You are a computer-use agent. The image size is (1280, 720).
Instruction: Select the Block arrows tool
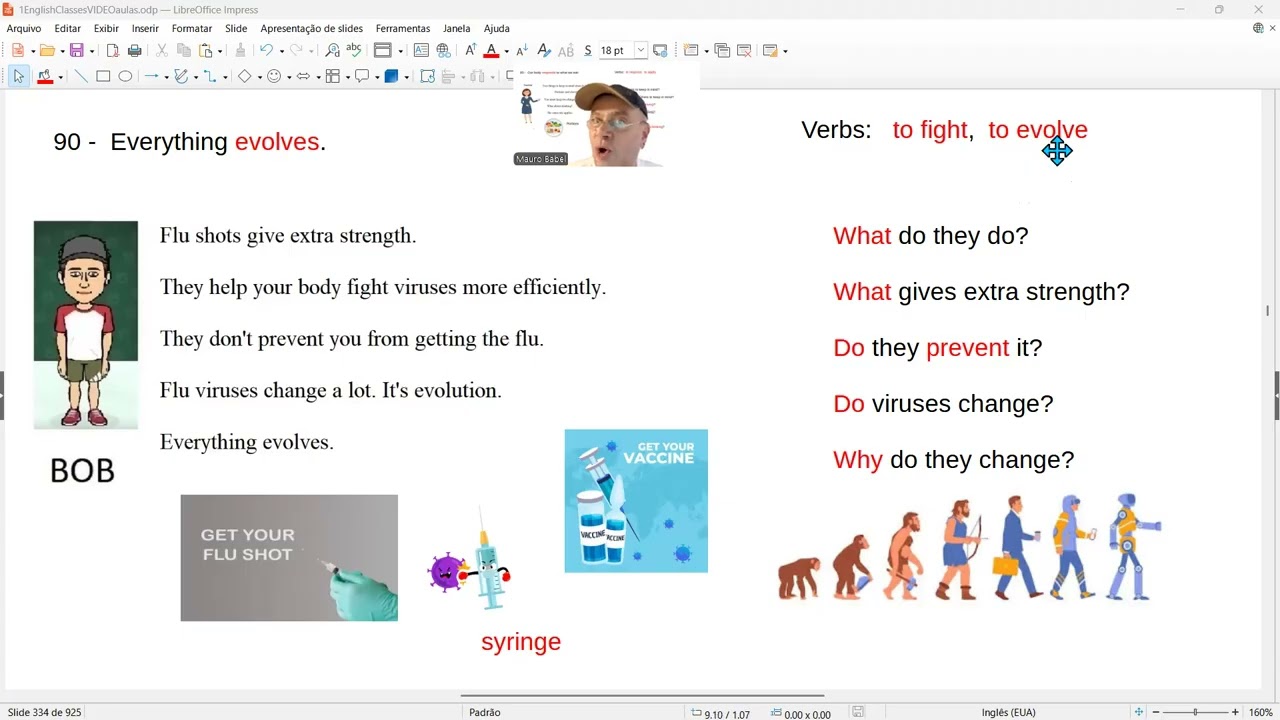pyautogui.click(x=303, y=76)
